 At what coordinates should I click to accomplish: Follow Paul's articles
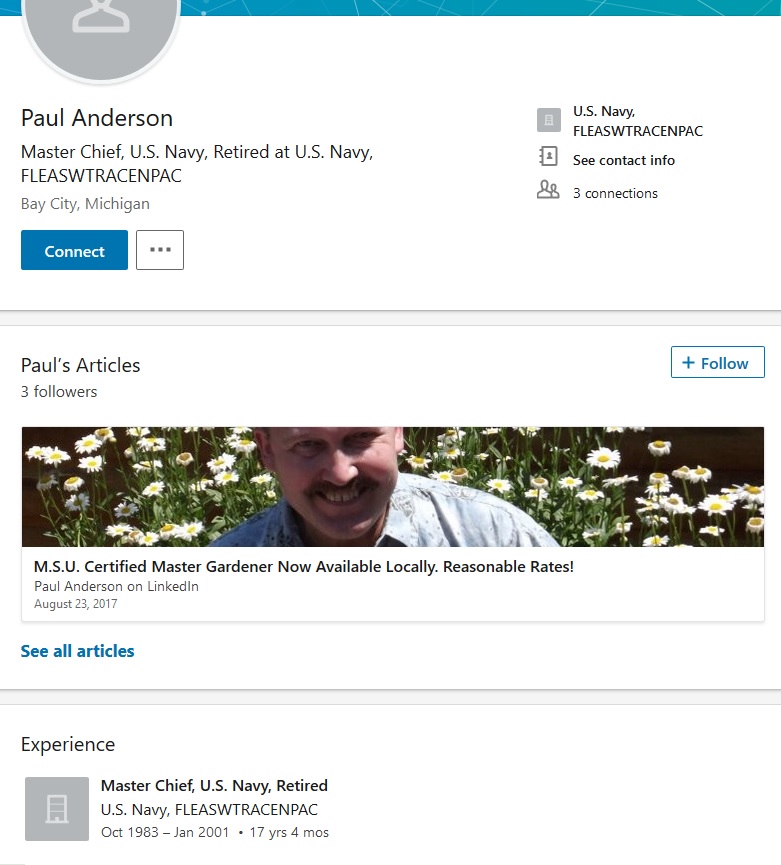tap(717, 363)
